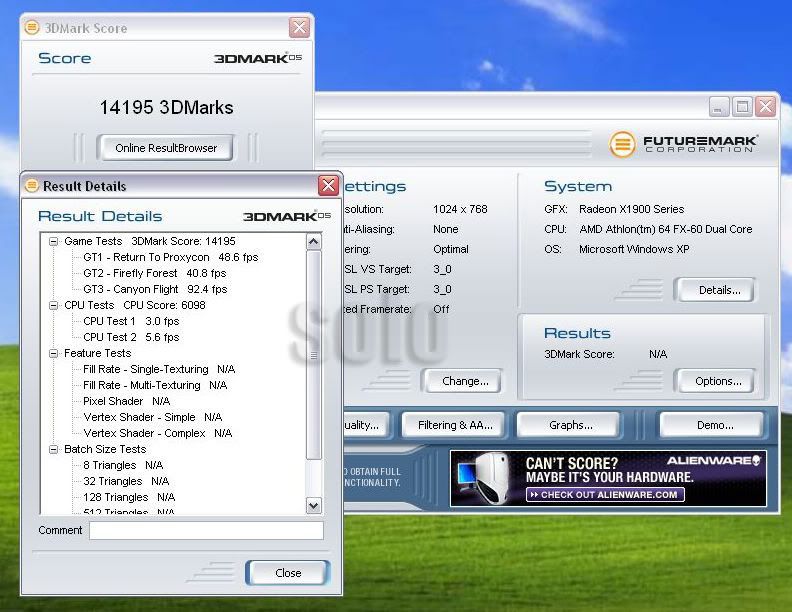Viewport: 792px width, 612px height.
Task: Click the 1024 x 768 resolution value
Action: pyautogui.click(x=460, y=209)
